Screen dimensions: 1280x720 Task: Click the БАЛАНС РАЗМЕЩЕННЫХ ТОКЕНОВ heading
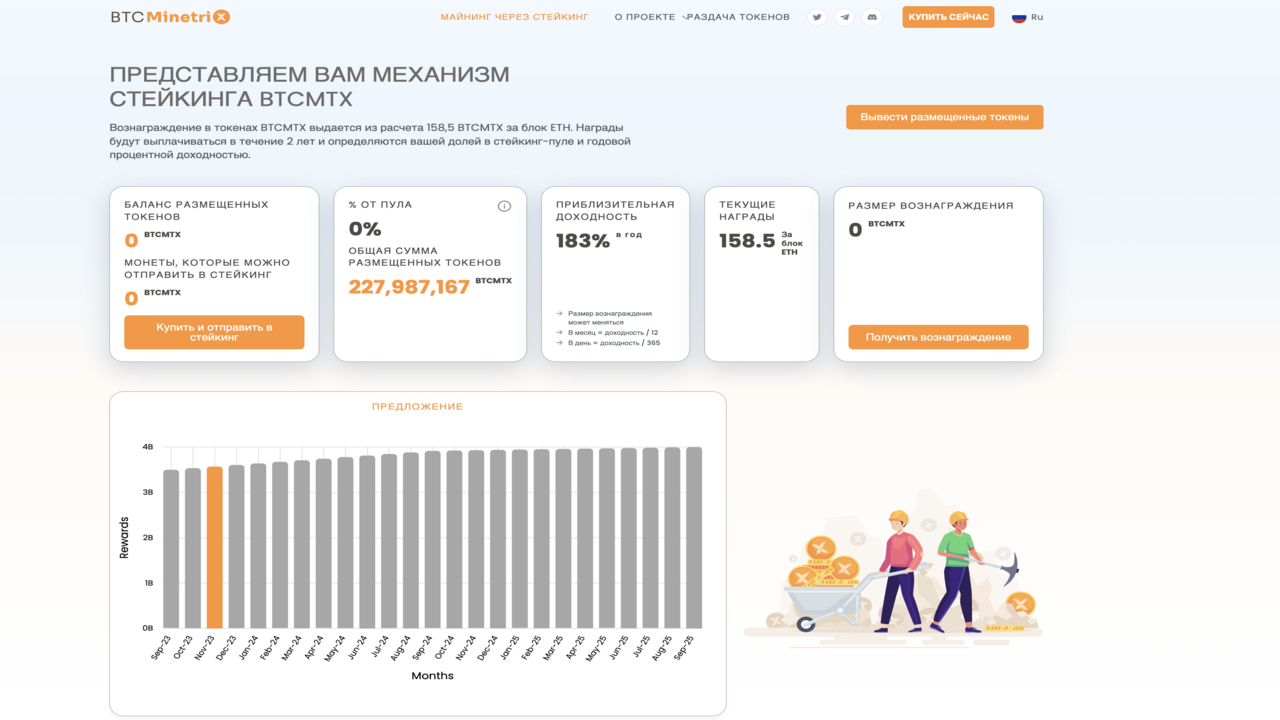(197, 211)
